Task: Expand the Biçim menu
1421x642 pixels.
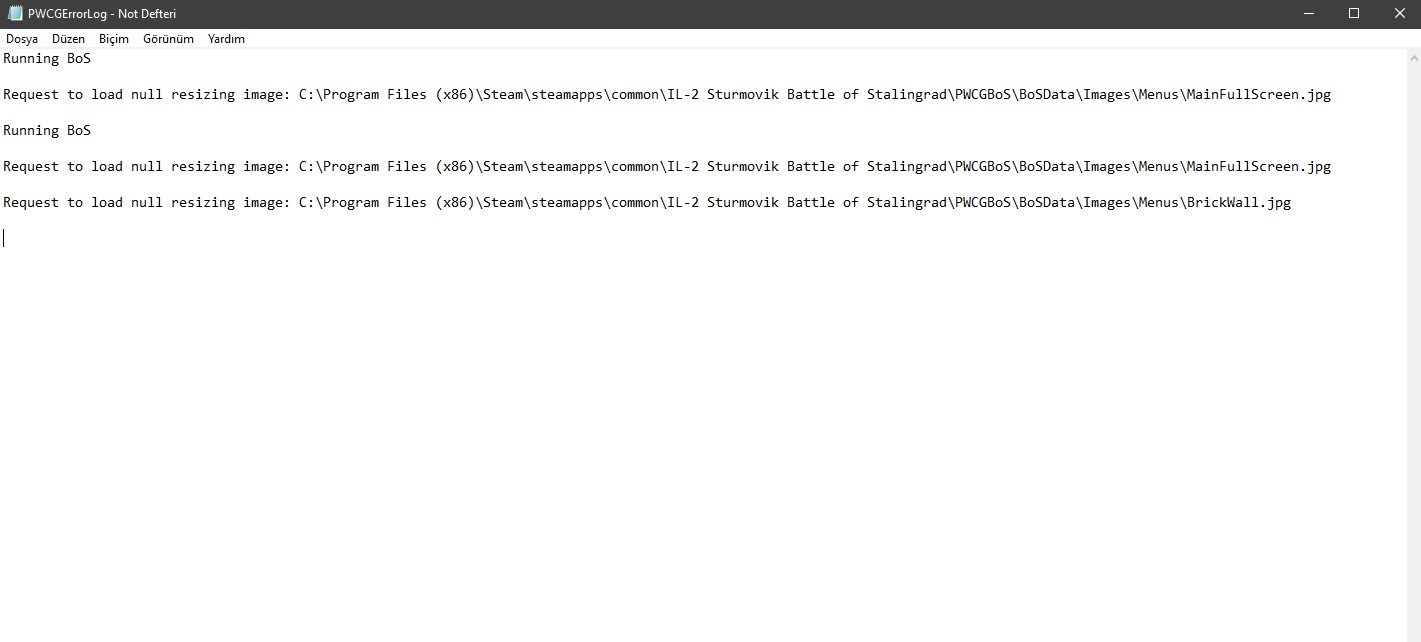Action: point(114,39)
